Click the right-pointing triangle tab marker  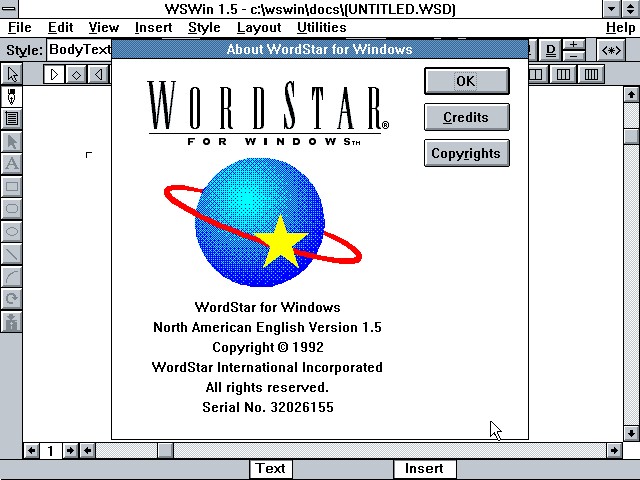click(55, 74)
